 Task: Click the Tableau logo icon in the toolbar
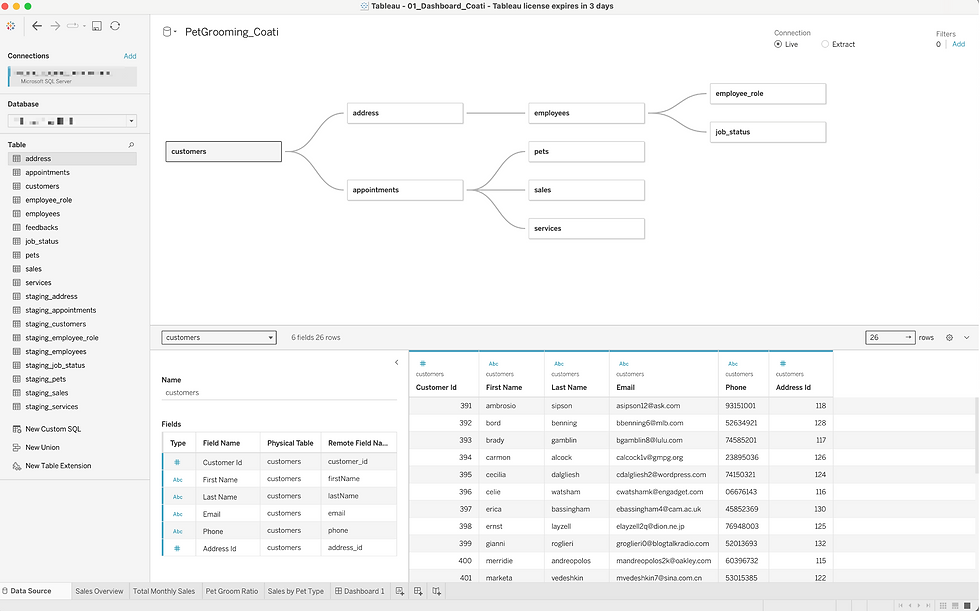(x=10, y=25)
